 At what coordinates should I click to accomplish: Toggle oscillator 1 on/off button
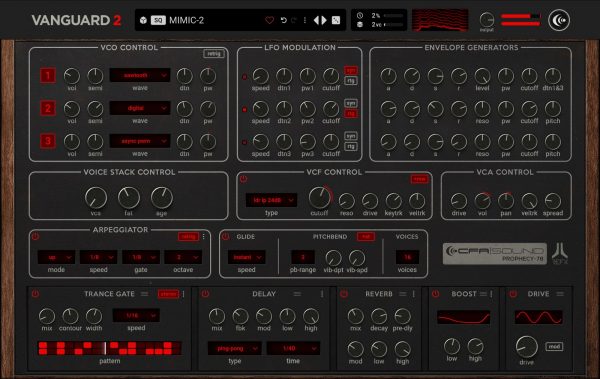point(48,75)
